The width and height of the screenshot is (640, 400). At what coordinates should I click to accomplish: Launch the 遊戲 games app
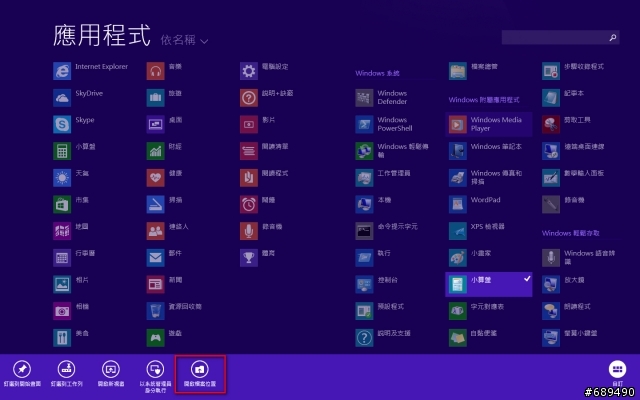click(164, 338)
